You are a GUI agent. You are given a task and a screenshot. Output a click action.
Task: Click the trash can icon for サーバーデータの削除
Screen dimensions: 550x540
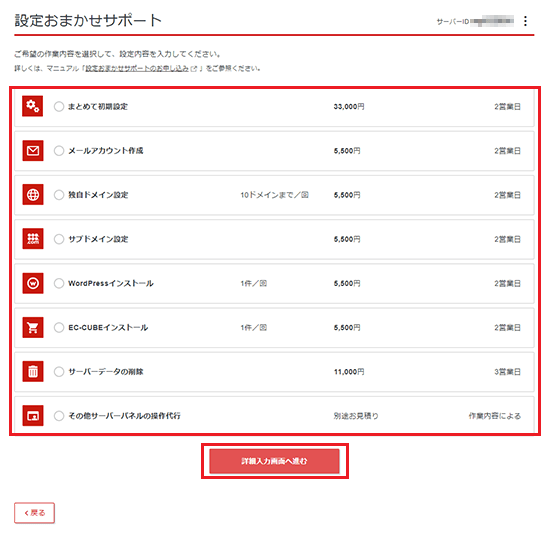tap(33, 371)
